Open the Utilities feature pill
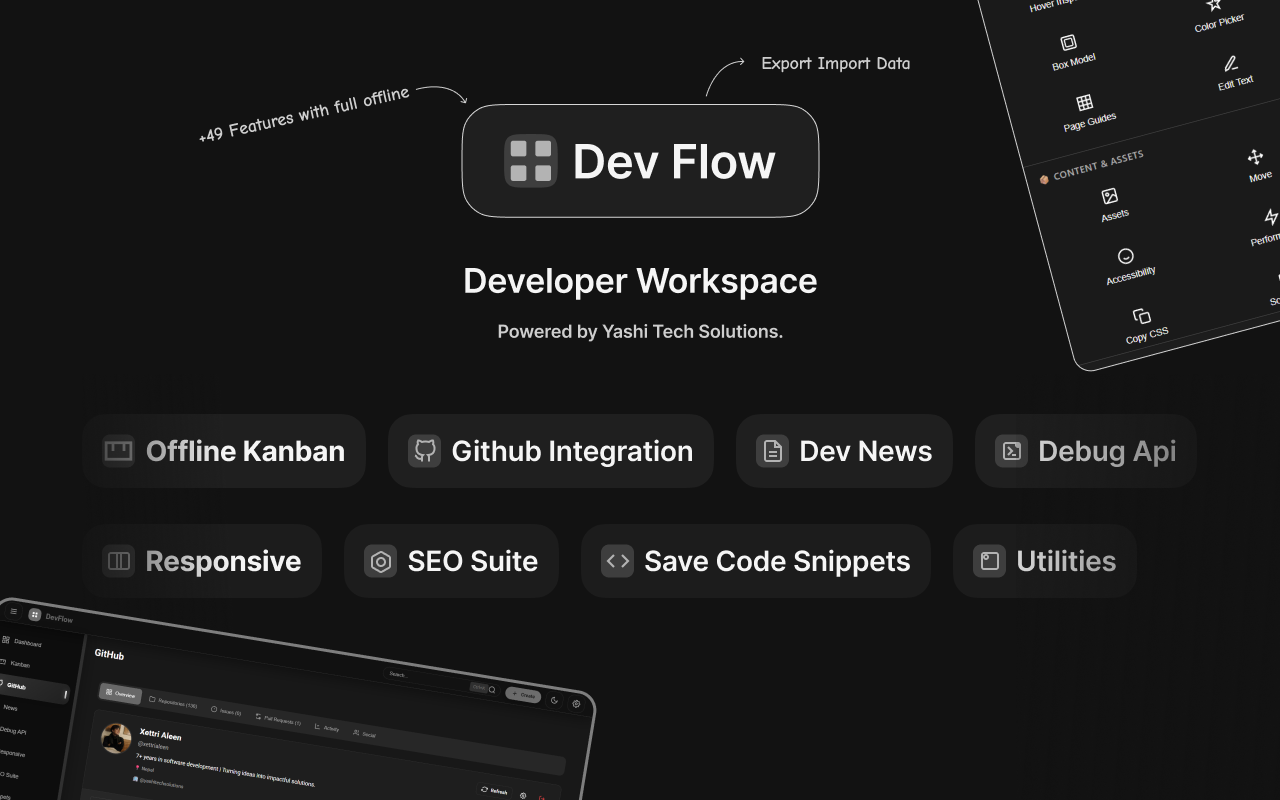 pos(1044,561)
